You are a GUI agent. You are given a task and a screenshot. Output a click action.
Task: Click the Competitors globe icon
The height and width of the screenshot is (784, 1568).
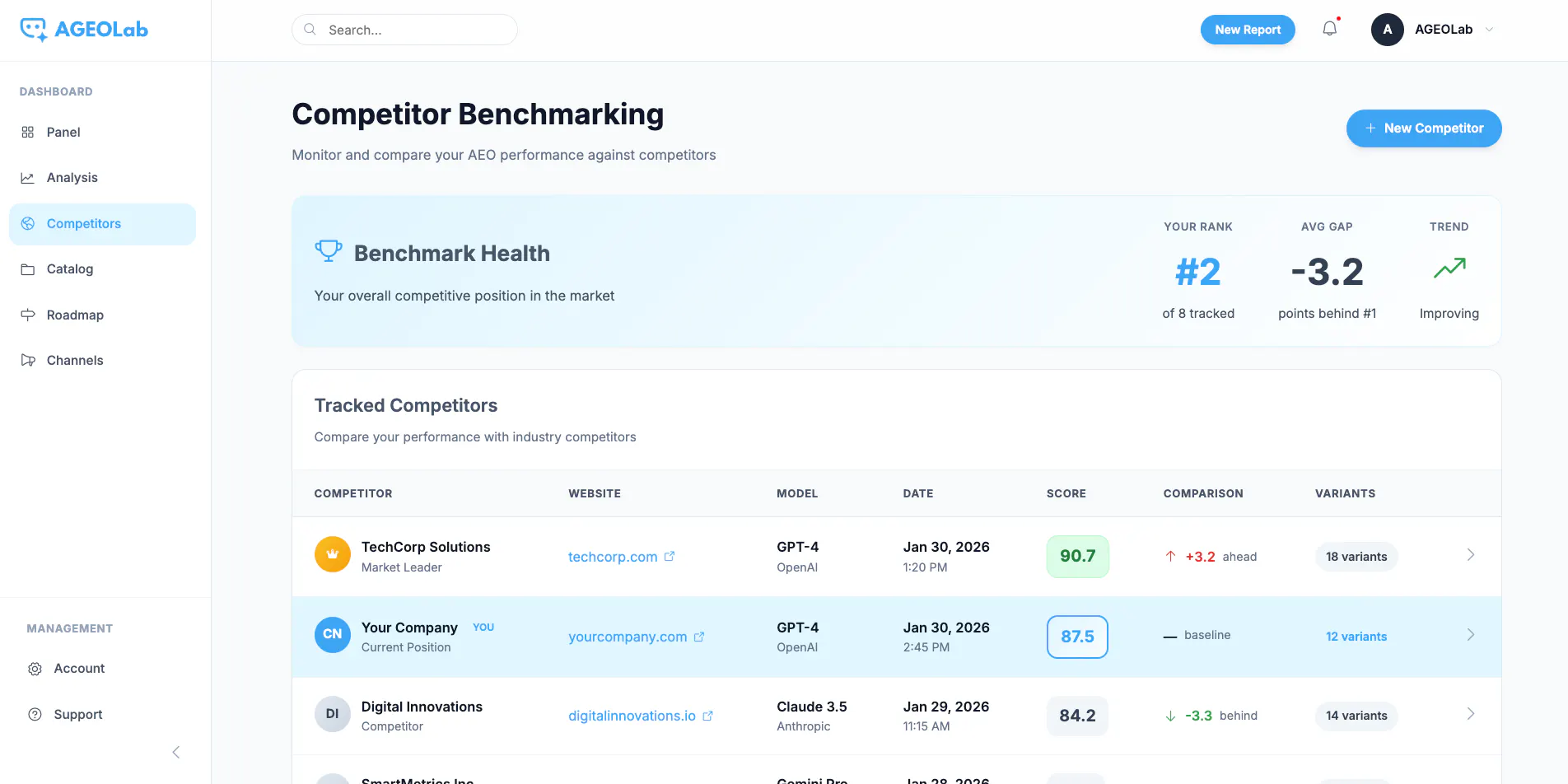(28, 224)
